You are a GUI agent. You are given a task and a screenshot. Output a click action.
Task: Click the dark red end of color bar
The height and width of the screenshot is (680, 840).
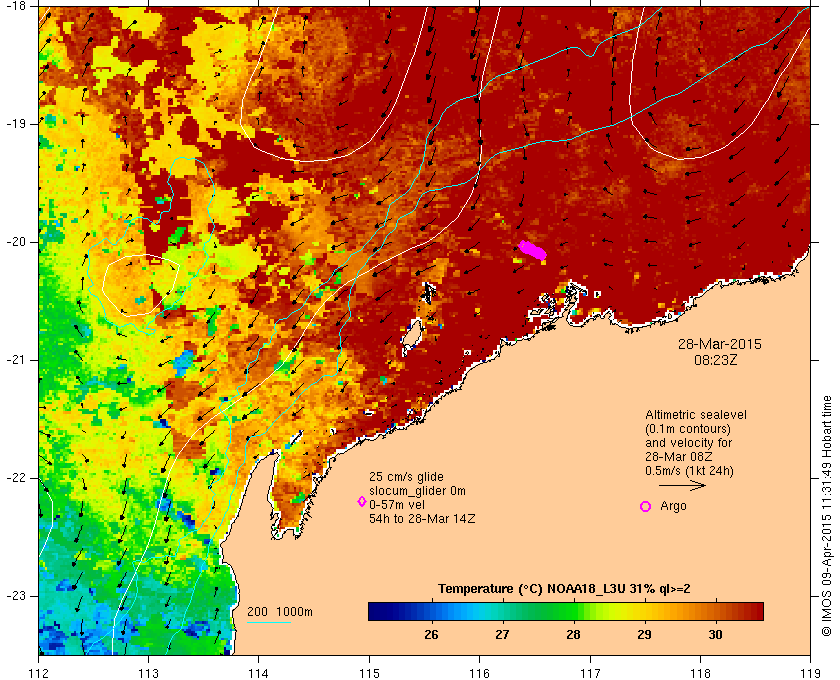pyautogui.click(x=756, y=611)
